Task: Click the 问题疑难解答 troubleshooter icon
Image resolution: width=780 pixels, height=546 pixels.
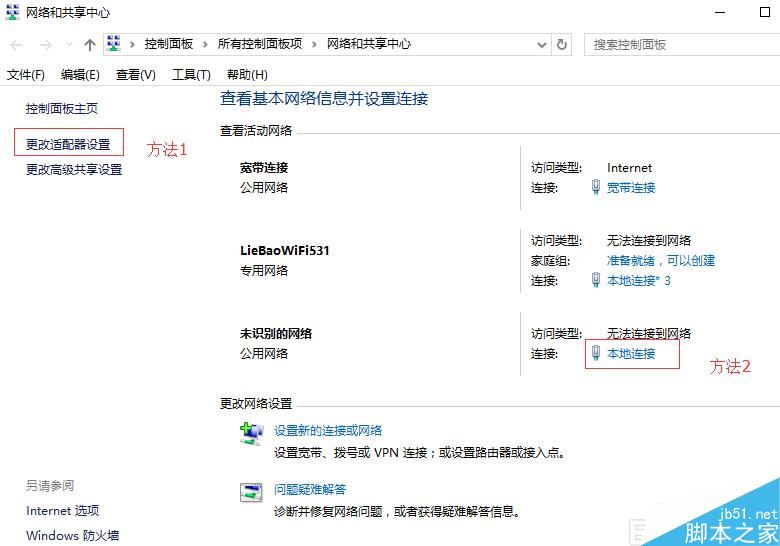Action: point(250,491)
